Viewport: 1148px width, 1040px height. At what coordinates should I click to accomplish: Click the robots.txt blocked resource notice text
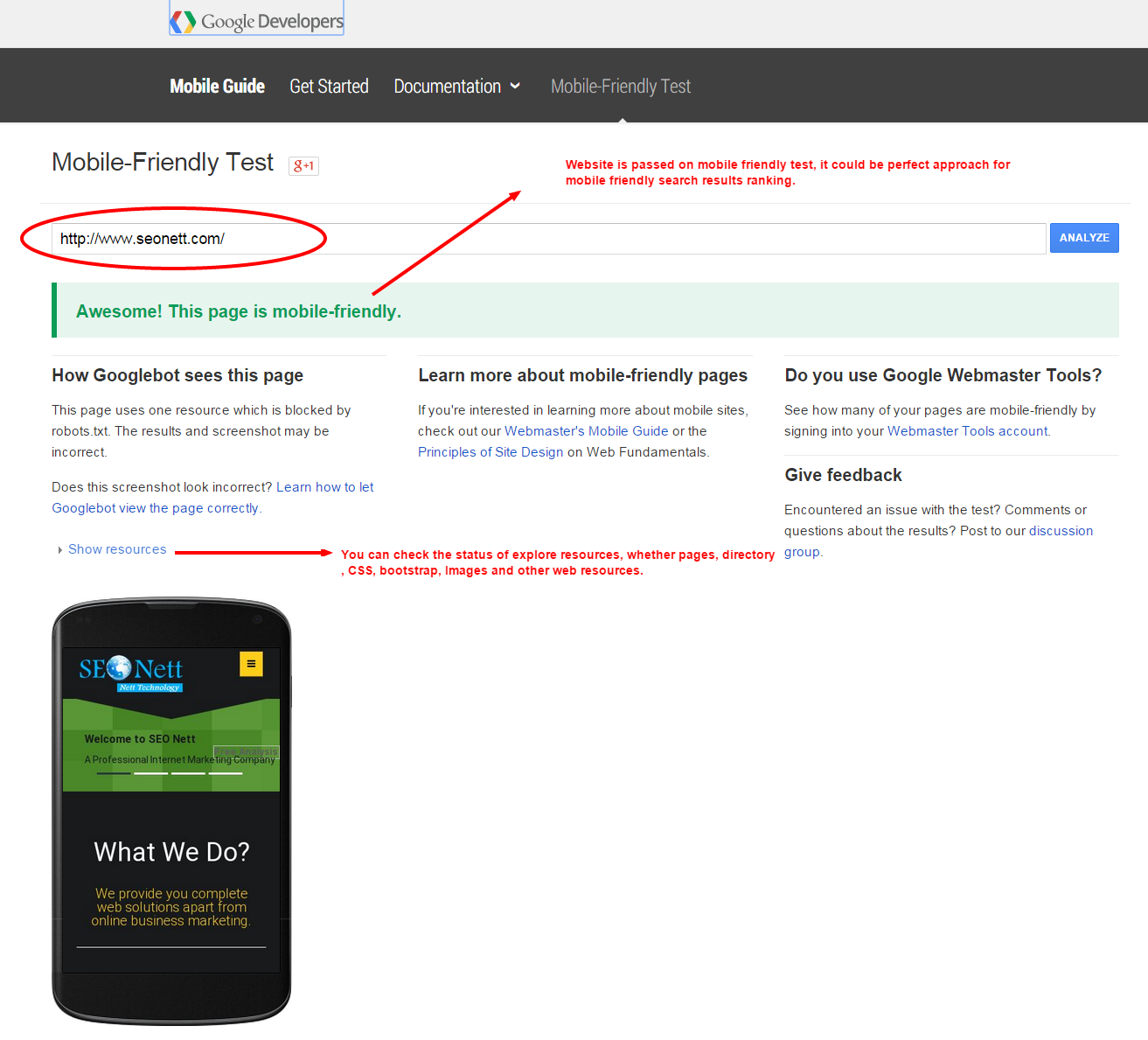(201, 431)
